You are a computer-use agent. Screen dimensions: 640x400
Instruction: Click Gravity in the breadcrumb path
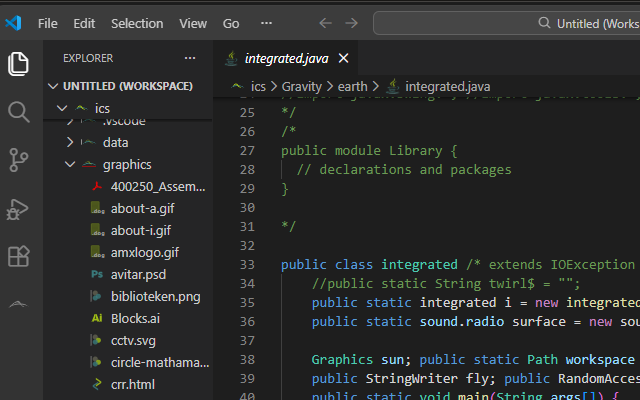(302, 87)
